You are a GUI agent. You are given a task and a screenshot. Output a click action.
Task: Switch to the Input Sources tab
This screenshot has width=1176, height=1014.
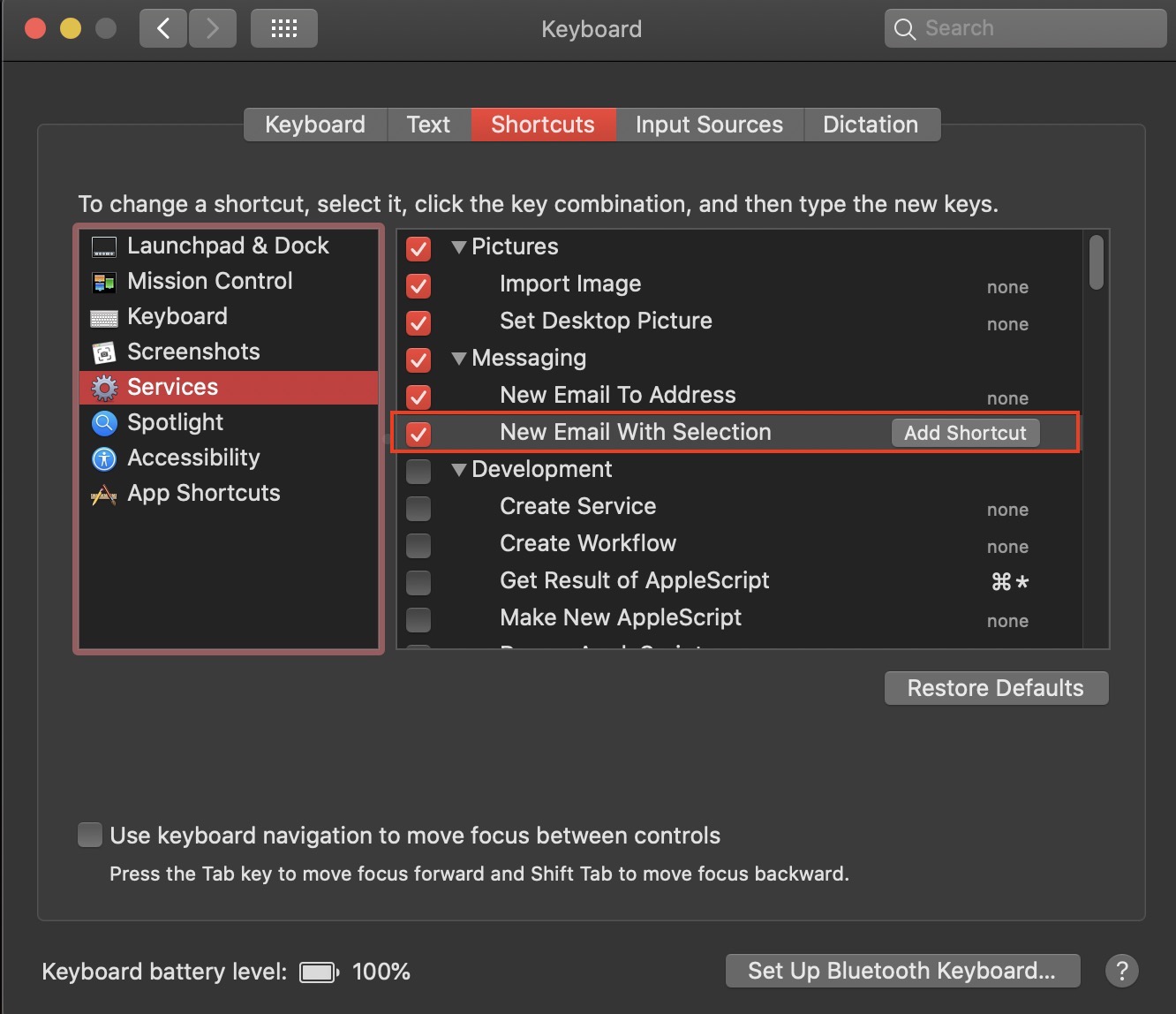tap(709, 125)
